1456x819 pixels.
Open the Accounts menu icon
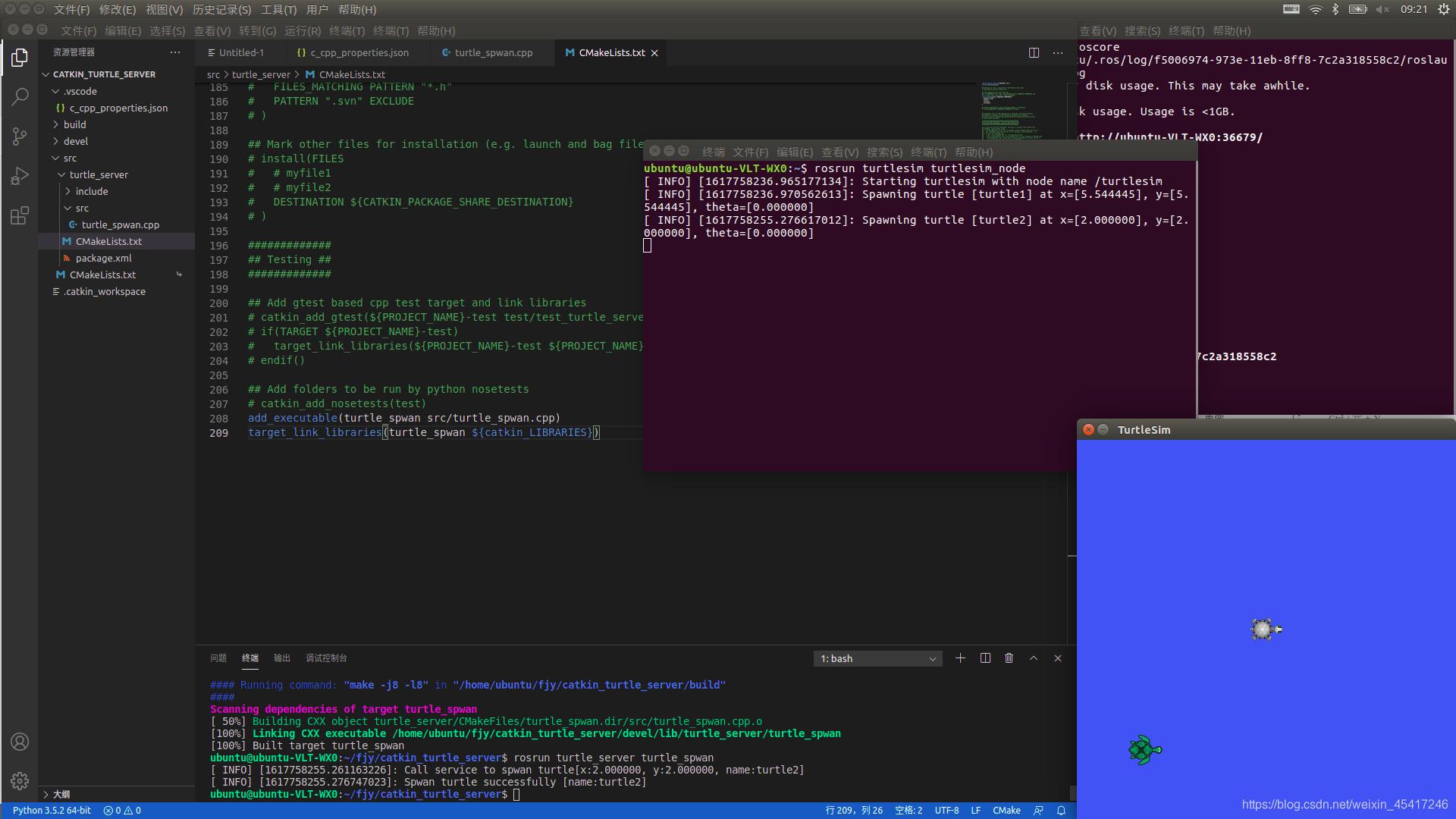(x=20, y=742)
